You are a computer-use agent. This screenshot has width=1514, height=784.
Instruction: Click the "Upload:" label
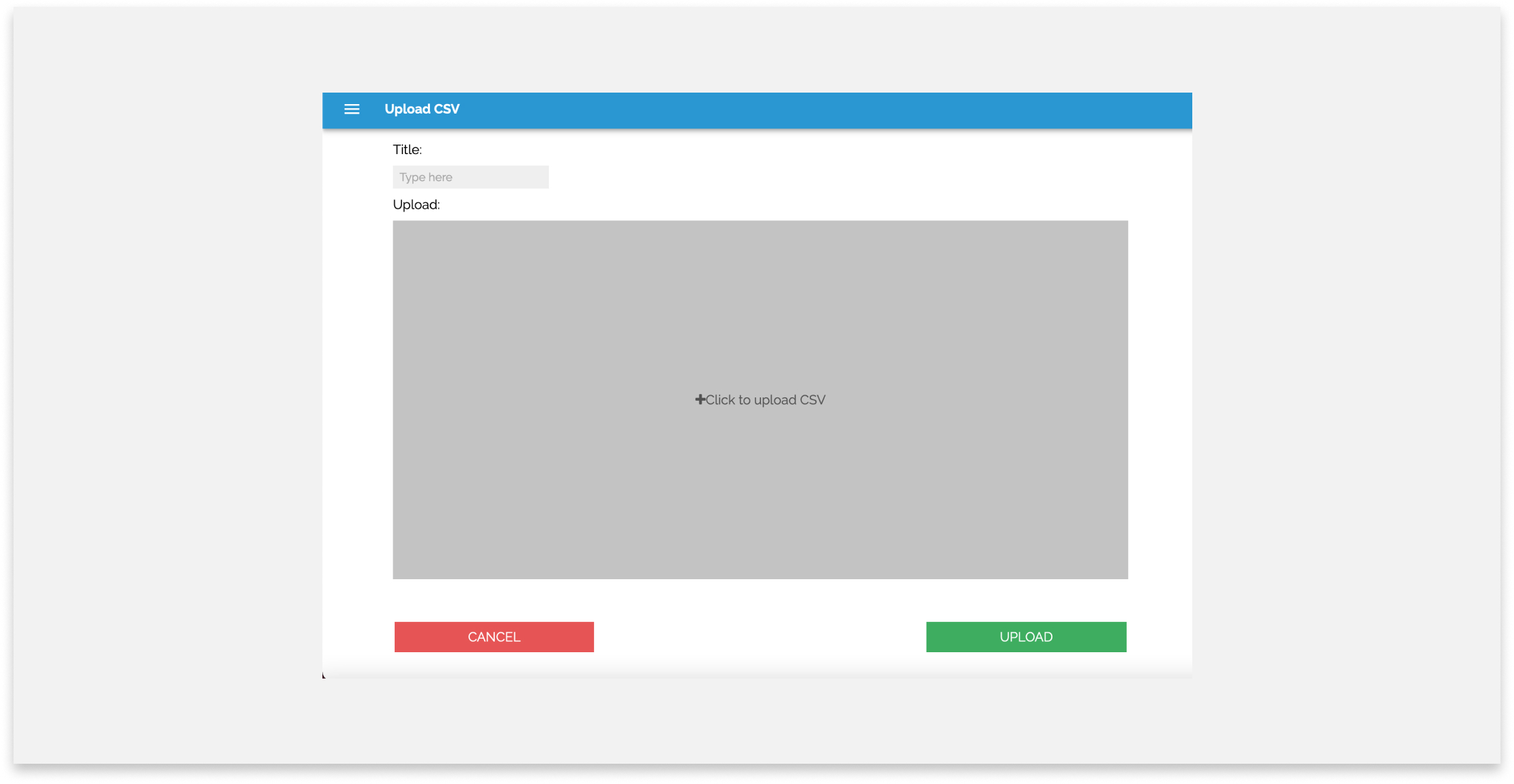pyautogui.click(x=416, y=205)
